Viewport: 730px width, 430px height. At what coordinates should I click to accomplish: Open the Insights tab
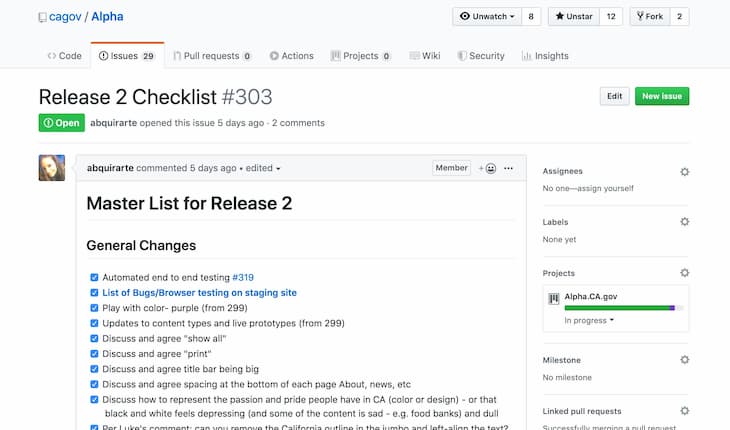point(545,56)
